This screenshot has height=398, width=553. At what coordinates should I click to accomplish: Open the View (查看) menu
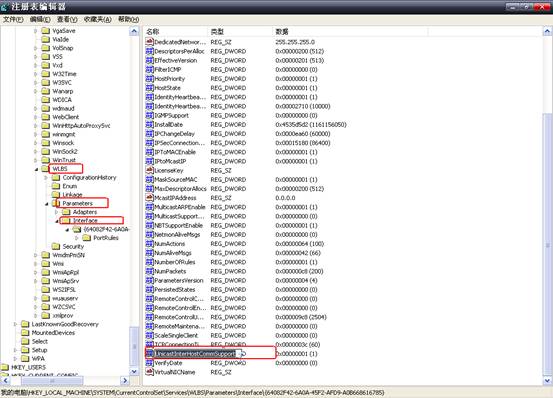click(x=67, y=19)
